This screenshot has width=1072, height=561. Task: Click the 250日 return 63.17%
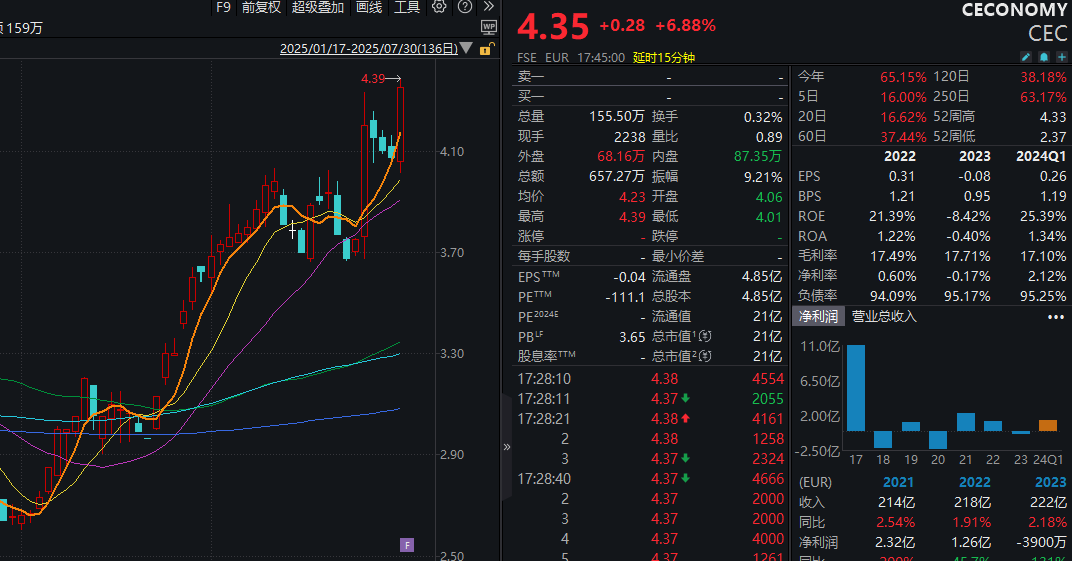[1043, 97]
